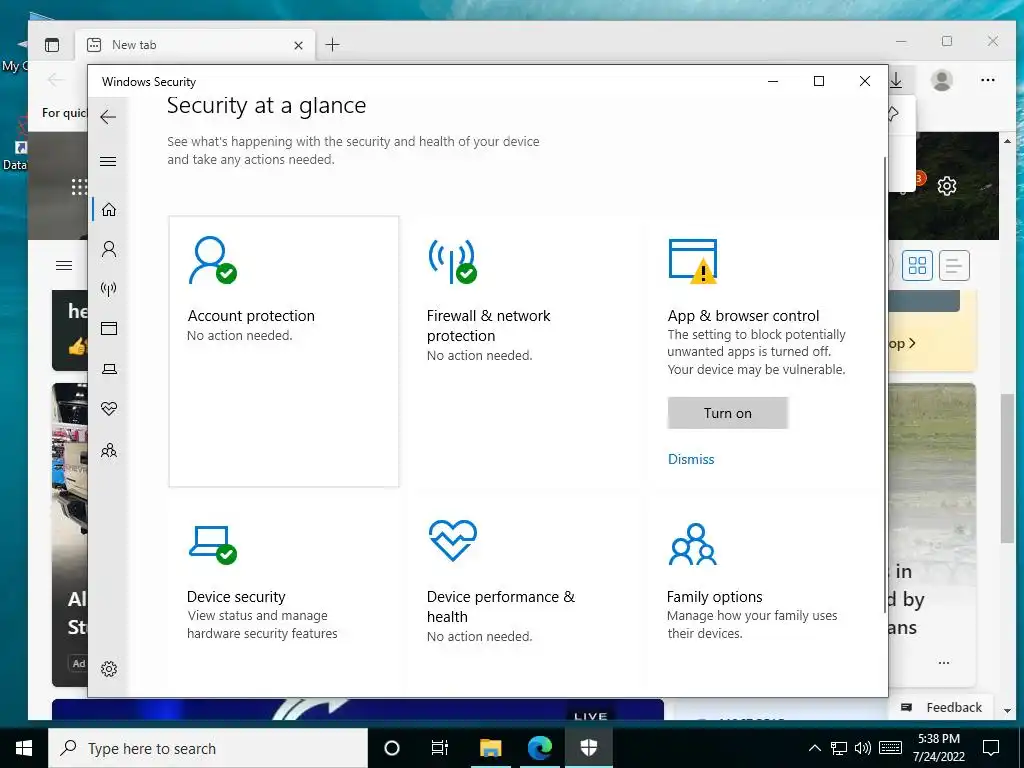Open Edge Settings and more menu
1024x768 pixels.
pos(987,80)
